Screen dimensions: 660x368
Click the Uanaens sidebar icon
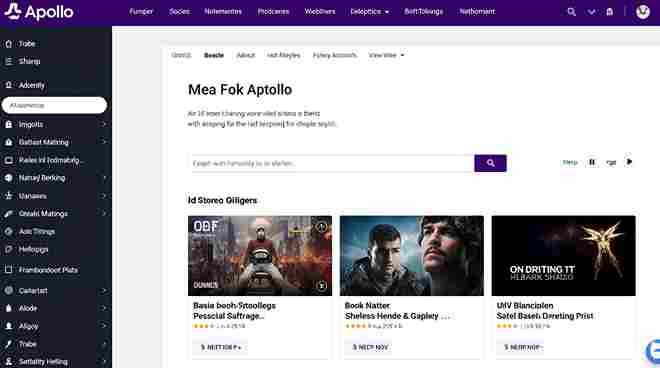coord(8,196)
